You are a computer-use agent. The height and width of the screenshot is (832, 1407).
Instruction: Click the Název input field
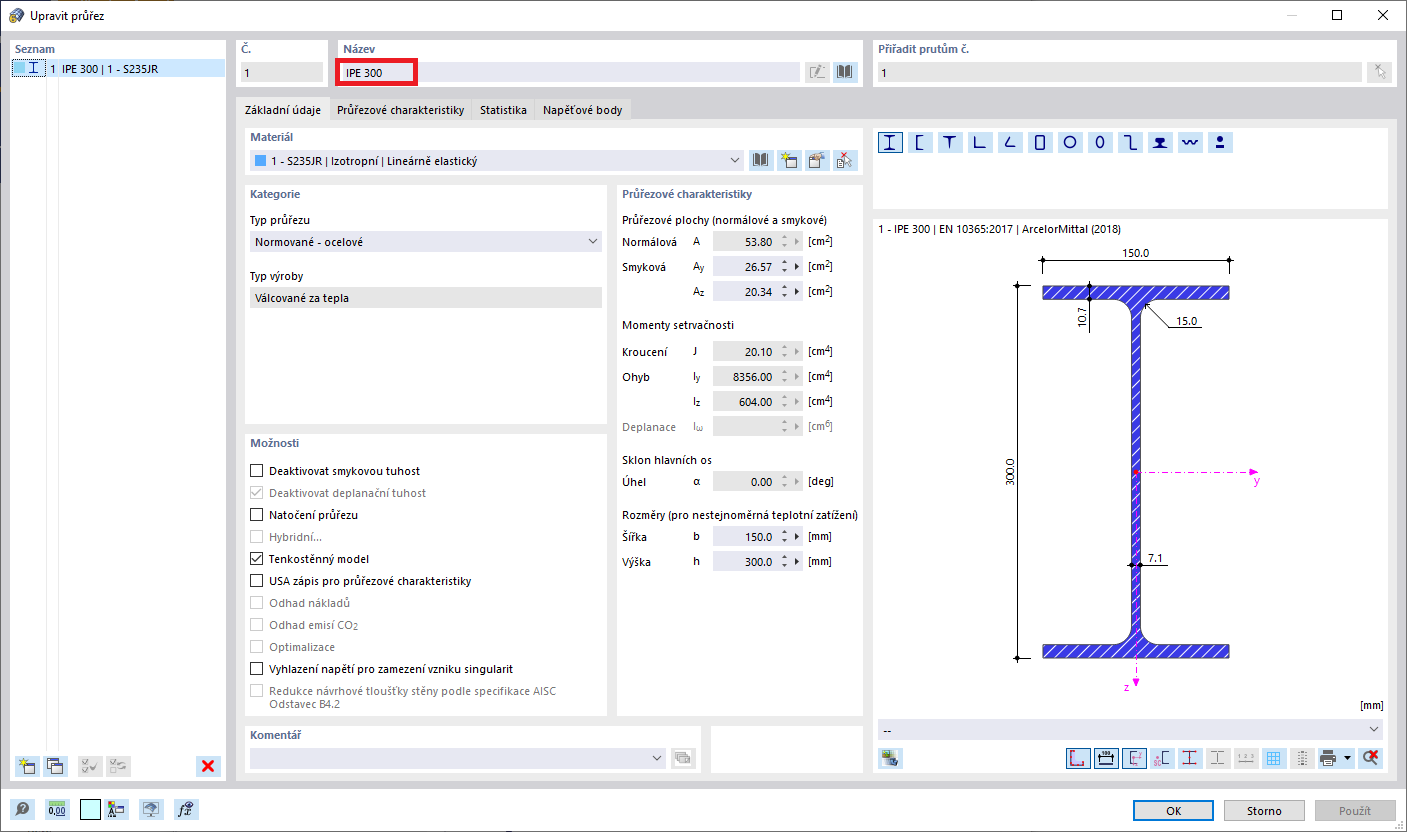pyautogui.click(x=570, y=72)
